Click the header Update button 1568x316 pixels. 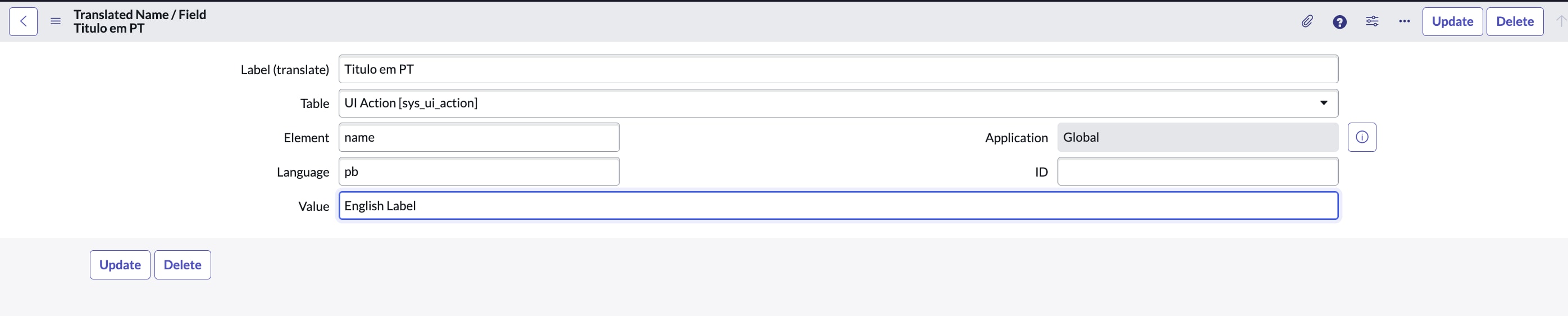tap(1452, 21)
